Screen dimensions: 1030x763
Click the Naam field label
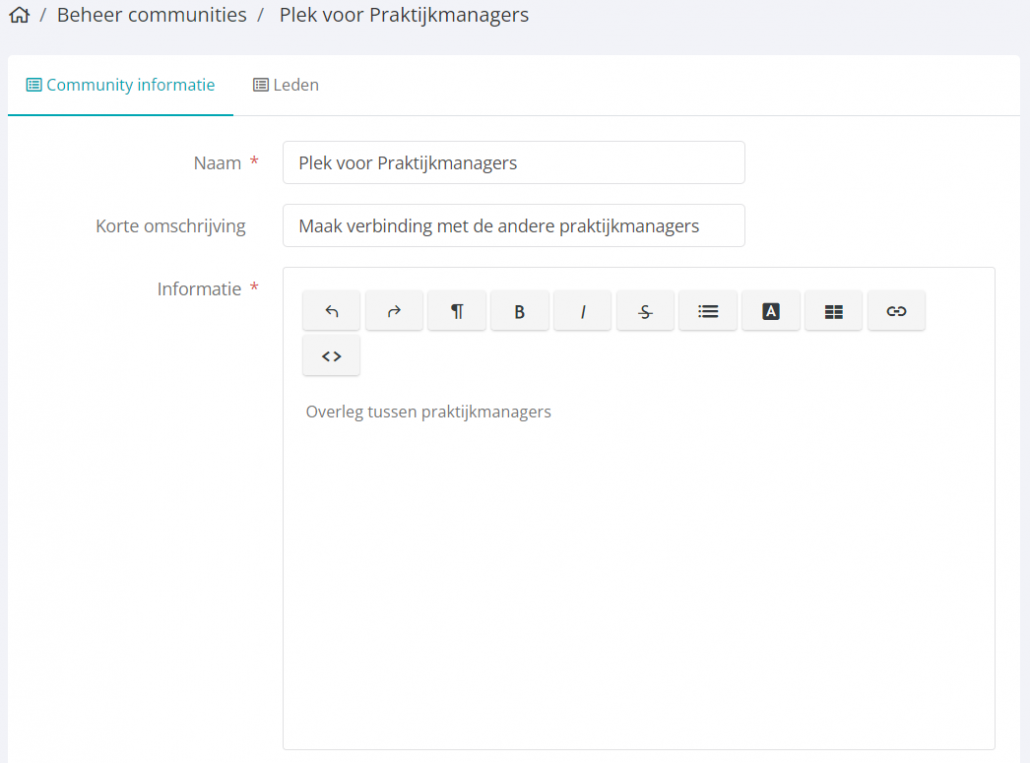click(x=217, y=163)
